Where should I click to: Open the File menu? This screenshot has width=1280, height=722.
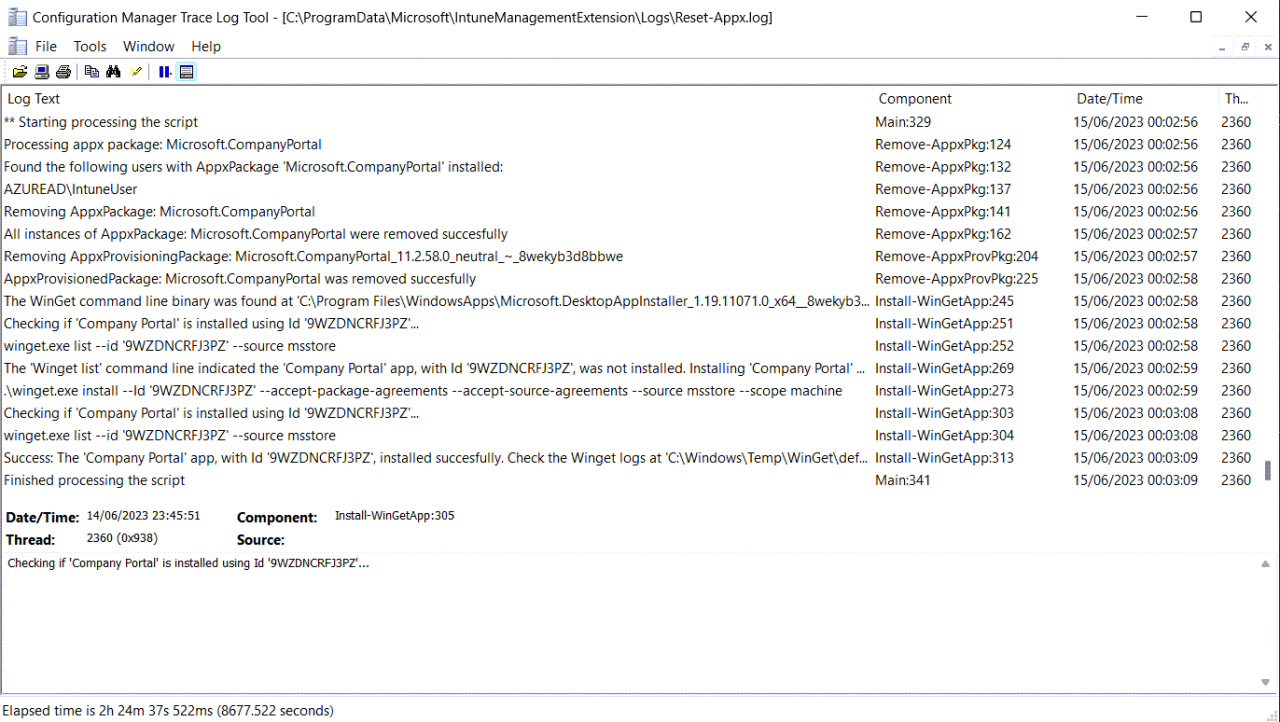[46, 46]
